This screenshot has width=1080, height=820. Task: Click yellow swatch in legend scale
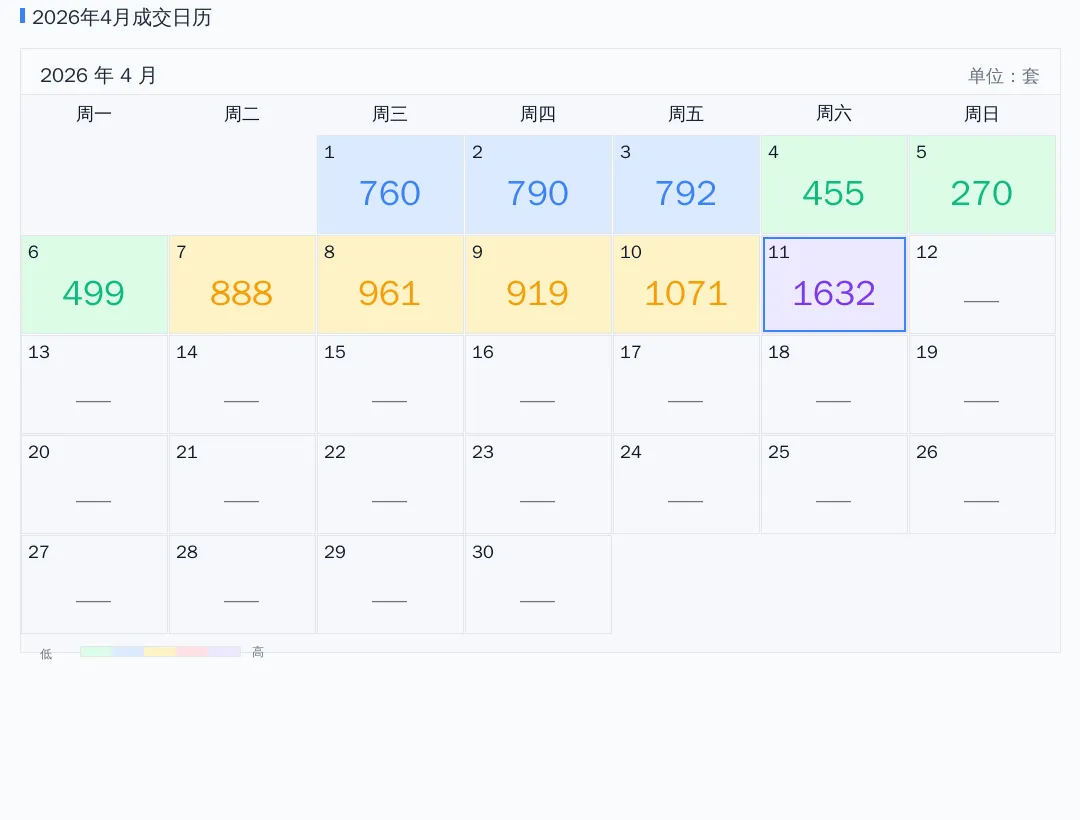[x=160, y=651]
